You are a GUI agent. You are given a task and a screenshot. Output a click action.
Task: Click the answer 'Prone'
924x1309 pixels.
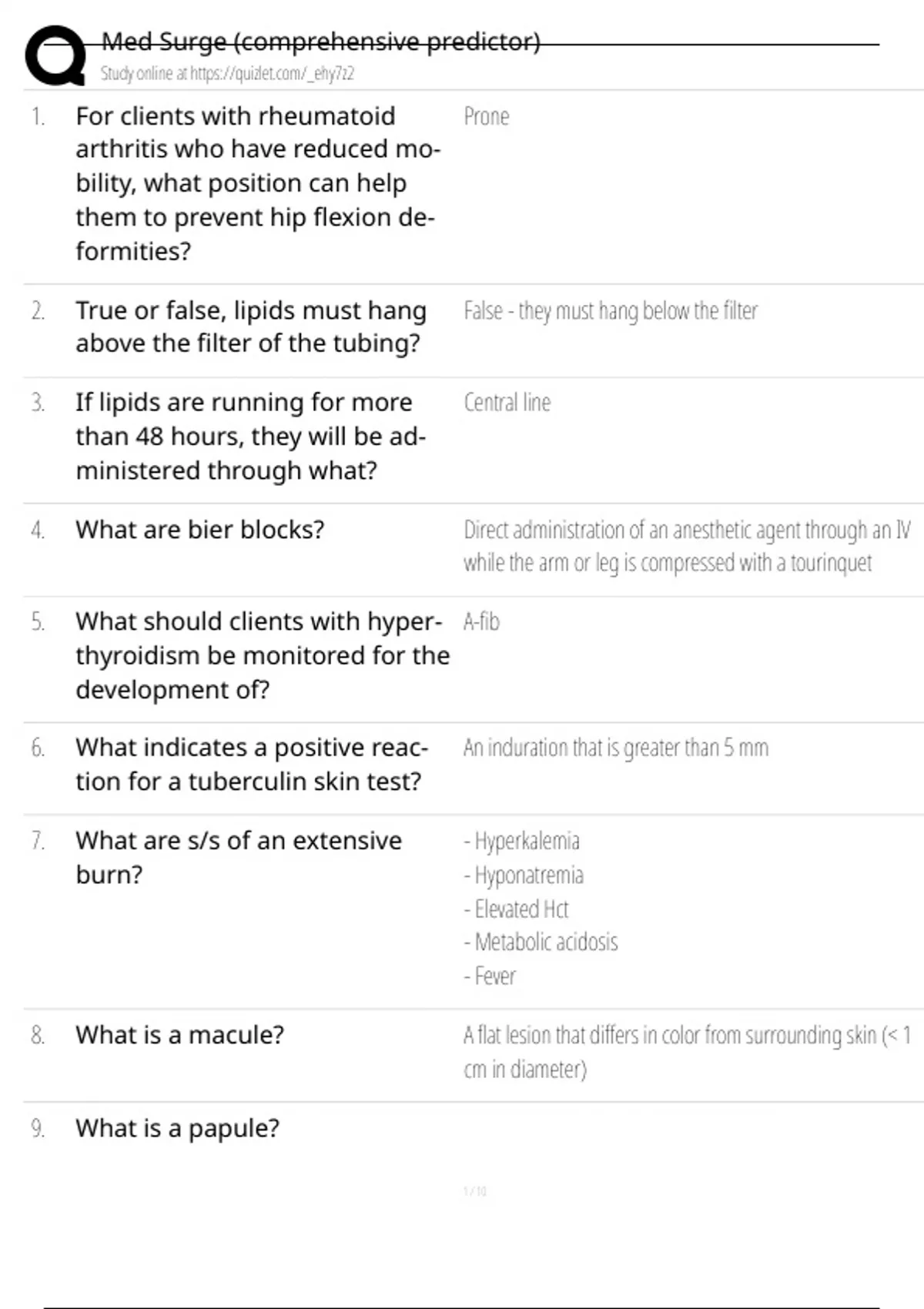coord(486,117)
